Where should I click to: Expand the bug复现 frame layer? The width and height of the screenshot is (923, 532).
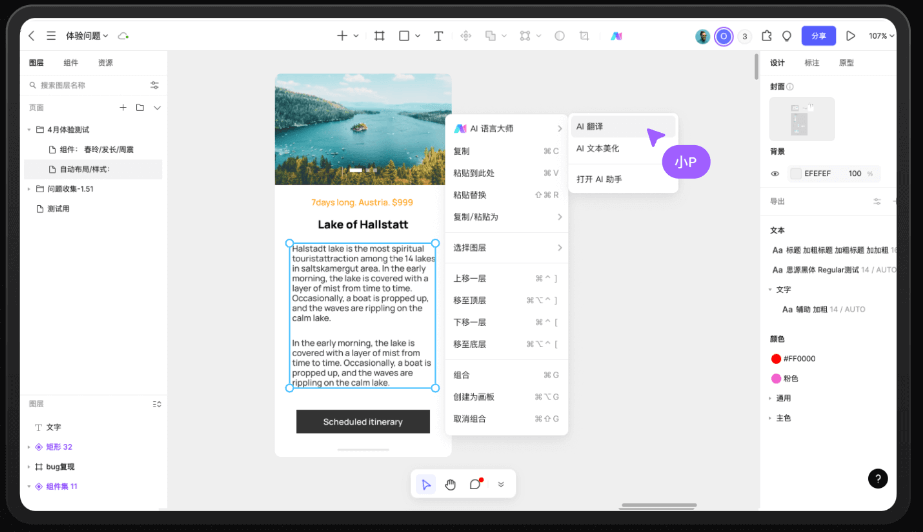[29, 467]
